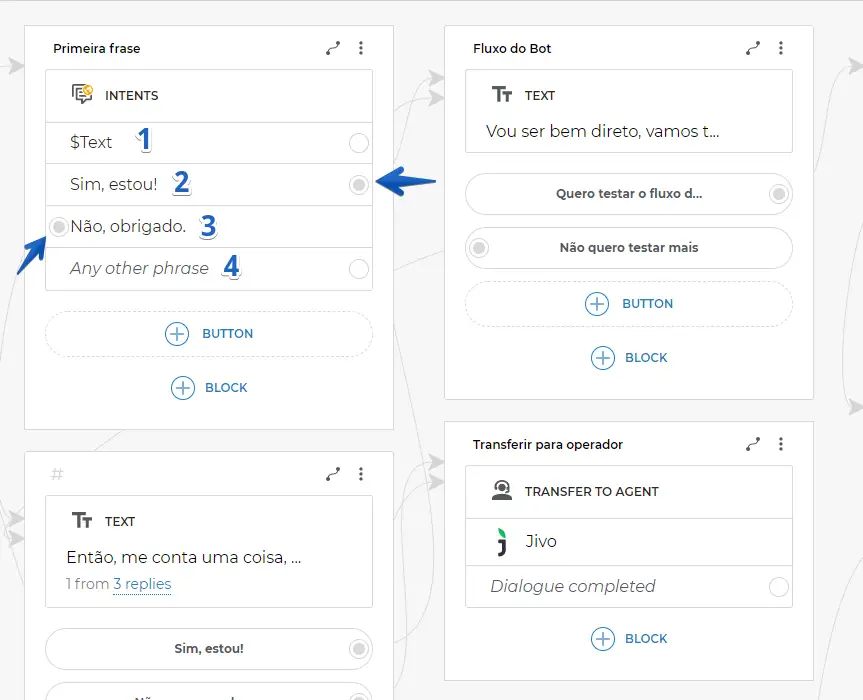Image resolution: width=863 pixels, height=700 pixels.
Task: Click the connection path icon on # block
Action: tap(333, 474)
